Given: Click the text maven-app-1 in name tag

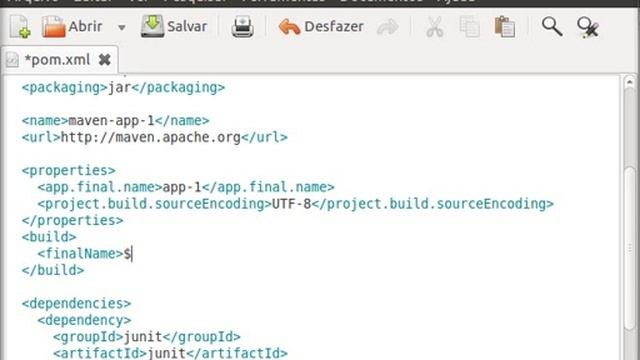Looking at the screenshot, I should [x=111, y=121].
